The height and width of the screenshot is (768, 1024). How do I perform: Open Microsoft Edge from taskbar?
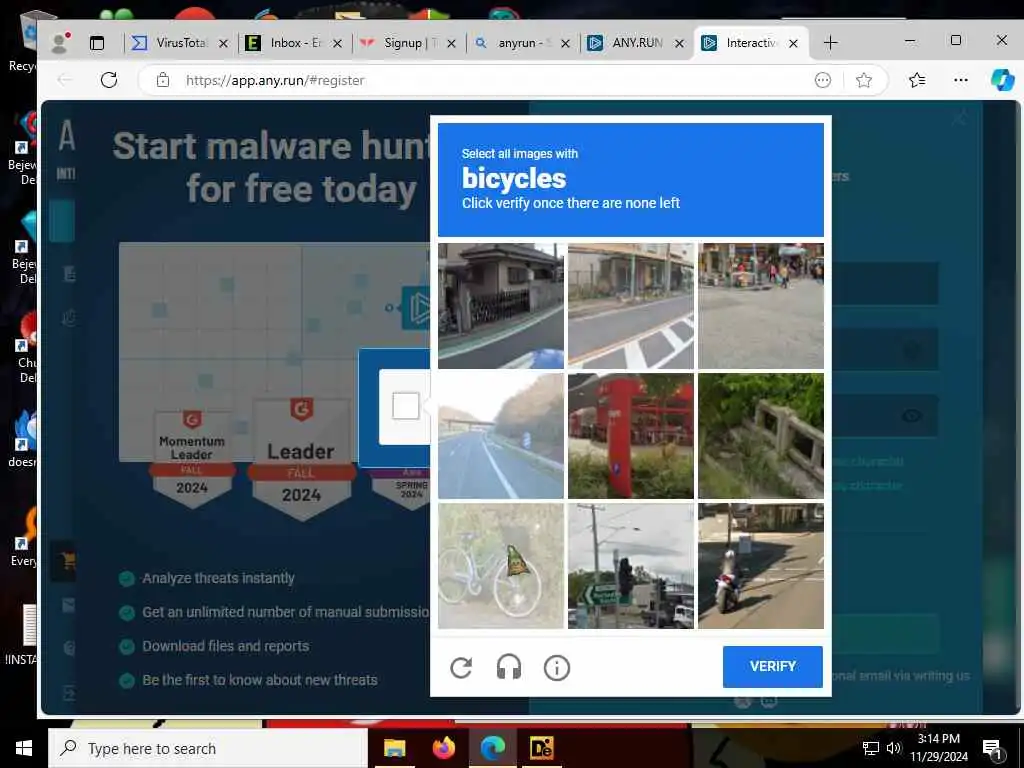point(492,748)
